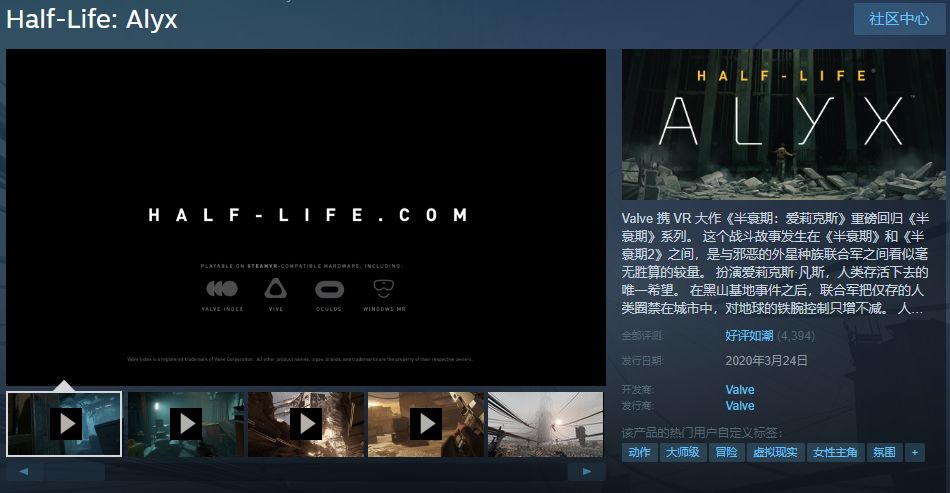Play the third trailer thumbnail

tap(306, 424)
